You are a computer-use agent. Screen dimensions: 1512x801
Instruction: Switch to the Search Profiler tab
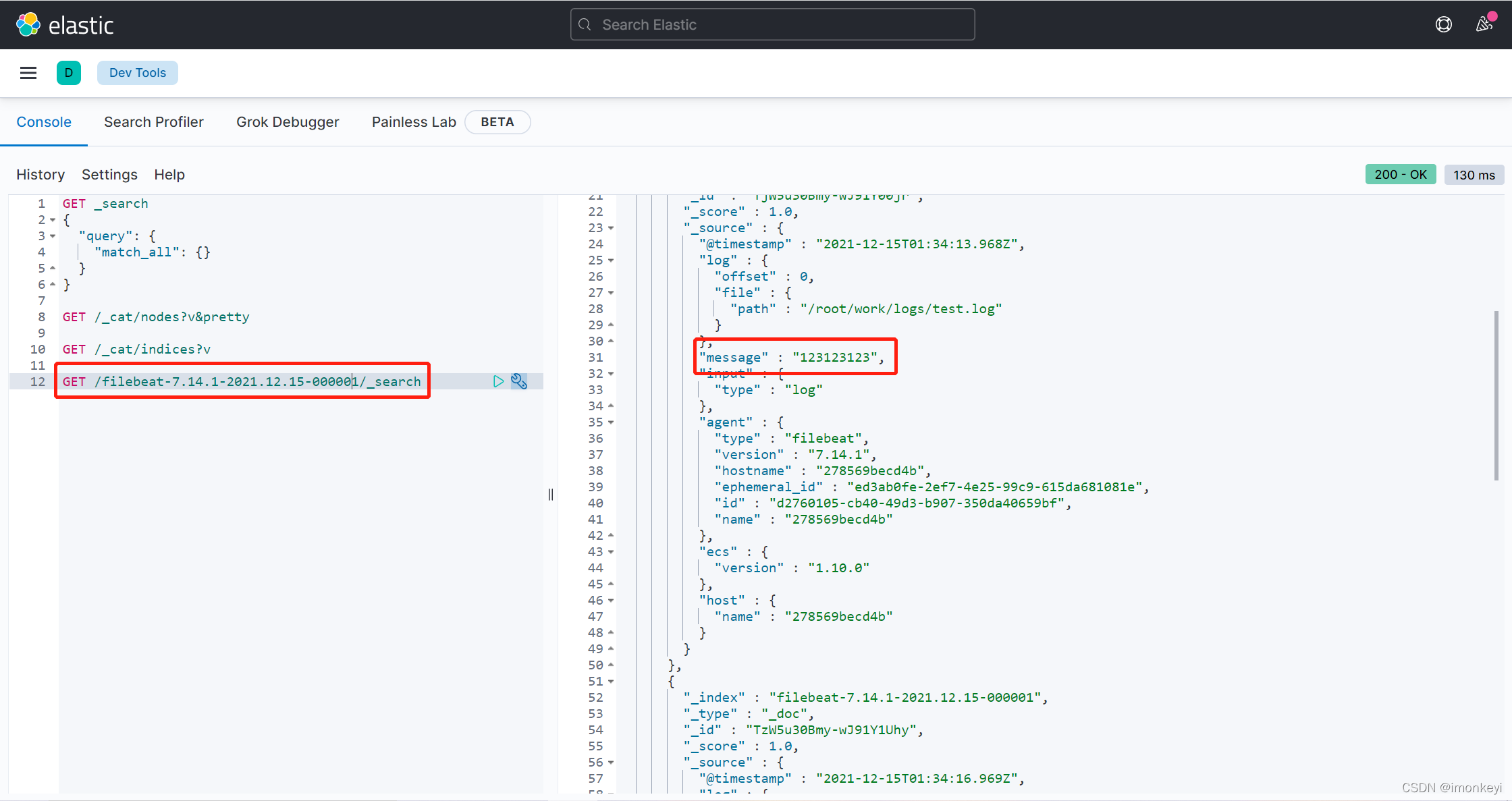pos(154,122)
